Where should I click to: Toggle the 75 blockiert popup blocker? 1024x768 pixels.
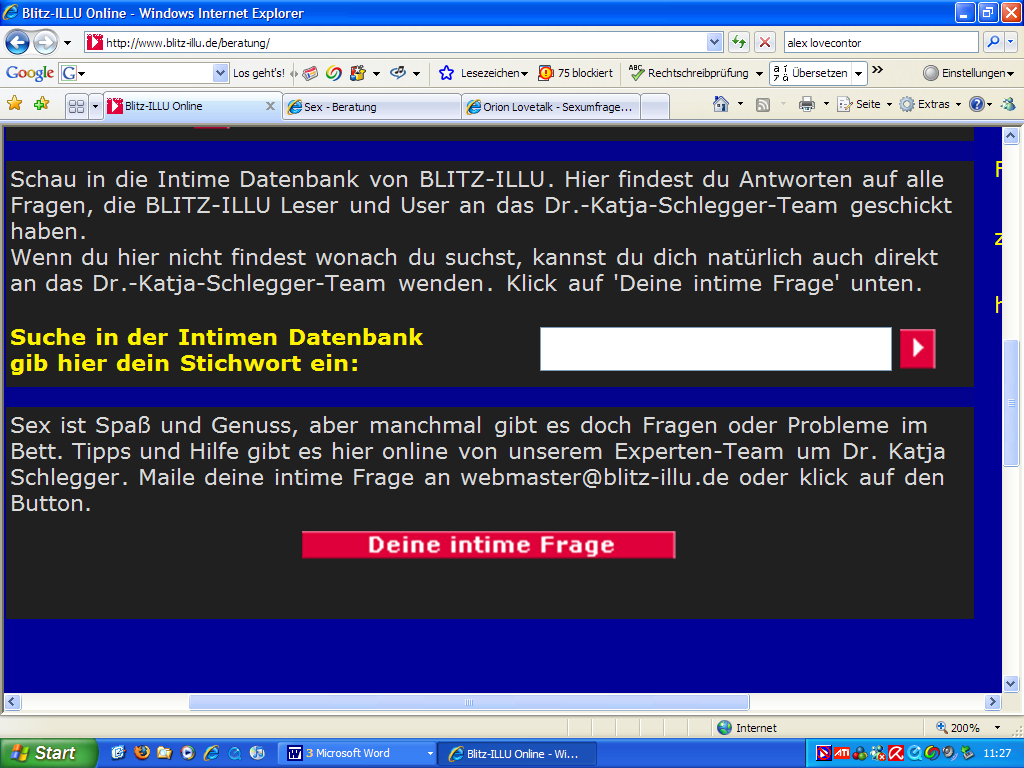pos(576,73)
